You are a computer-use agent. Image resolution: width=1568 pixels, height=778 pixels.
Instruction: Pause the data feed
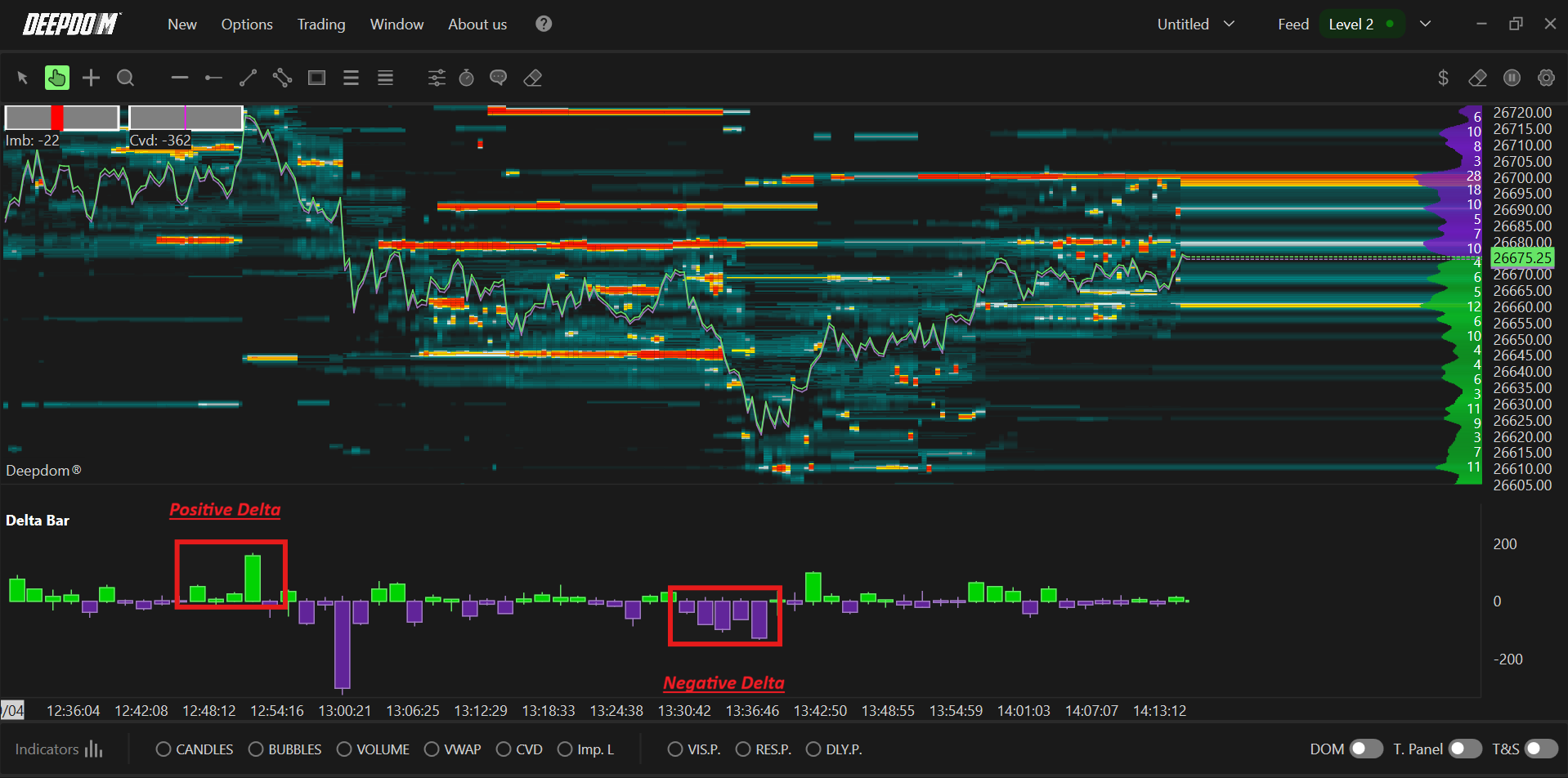pyautogui.click(x=1512, y=78)
